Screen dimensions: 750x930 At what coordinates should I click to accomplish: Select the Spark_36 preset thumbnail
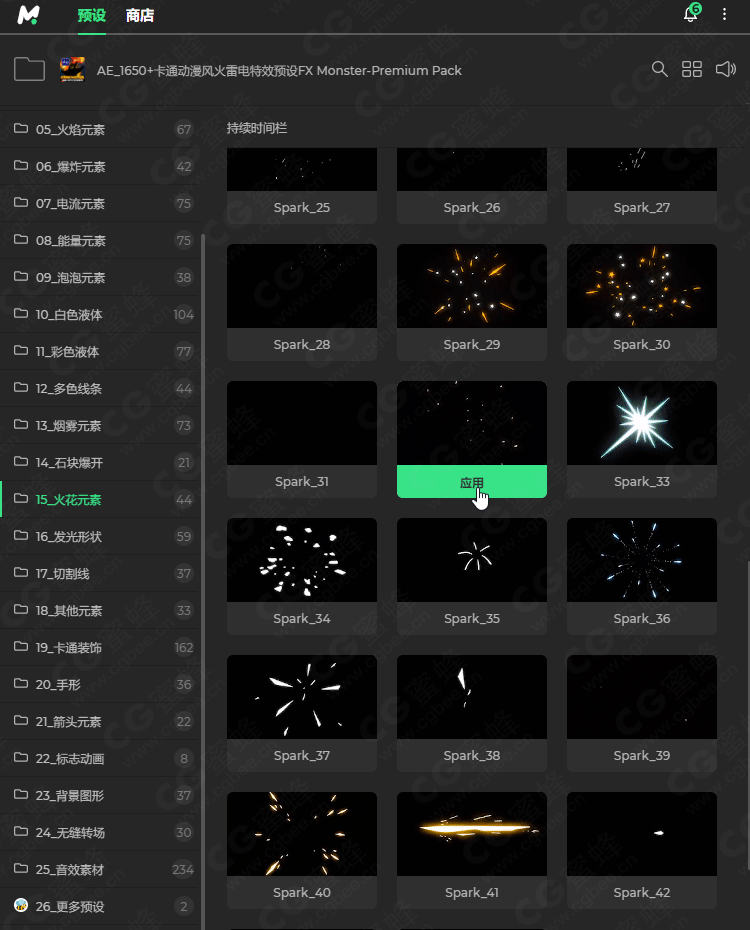coord(642,560)
